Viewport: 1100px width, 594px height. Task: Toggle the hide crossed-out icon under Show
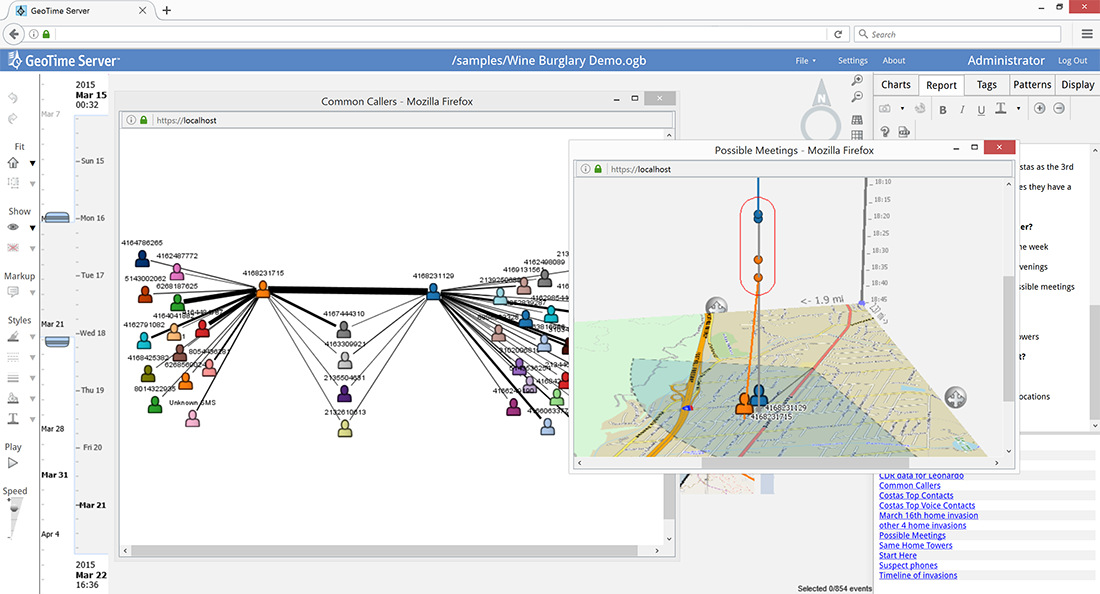click(13, 248)
